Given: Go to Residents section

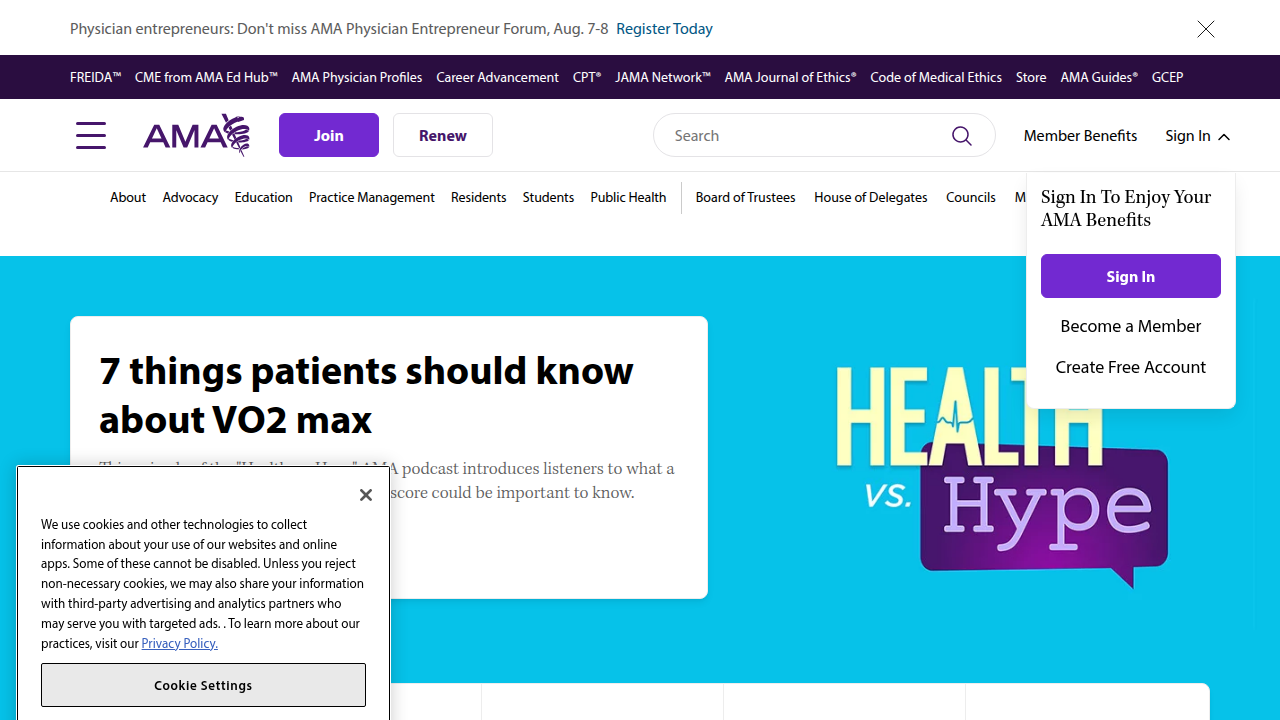Looking at the screenshot, I should coord(479,197).
